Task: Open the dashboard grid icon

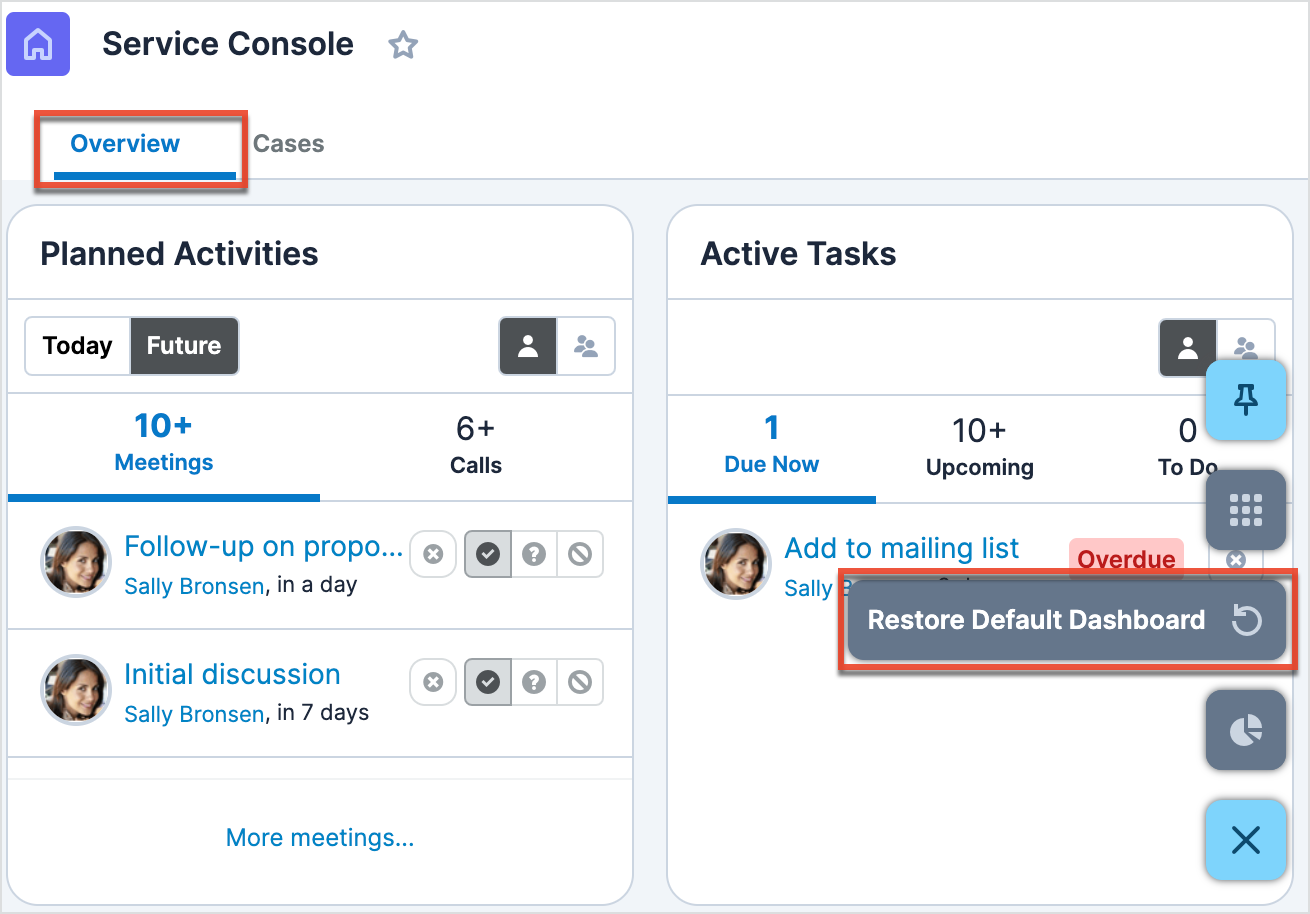Action: [1246, 510]
